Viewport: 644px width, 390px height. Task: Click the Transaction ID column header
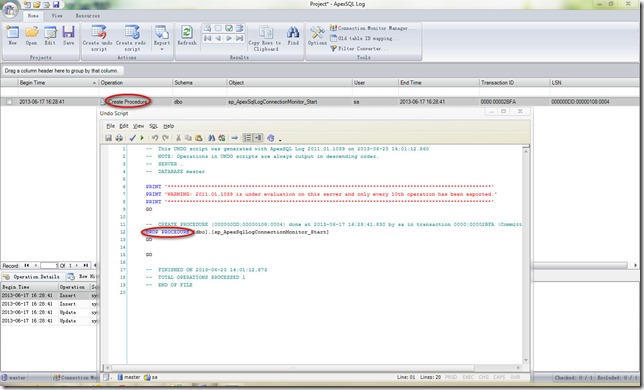tap(514, 83)
